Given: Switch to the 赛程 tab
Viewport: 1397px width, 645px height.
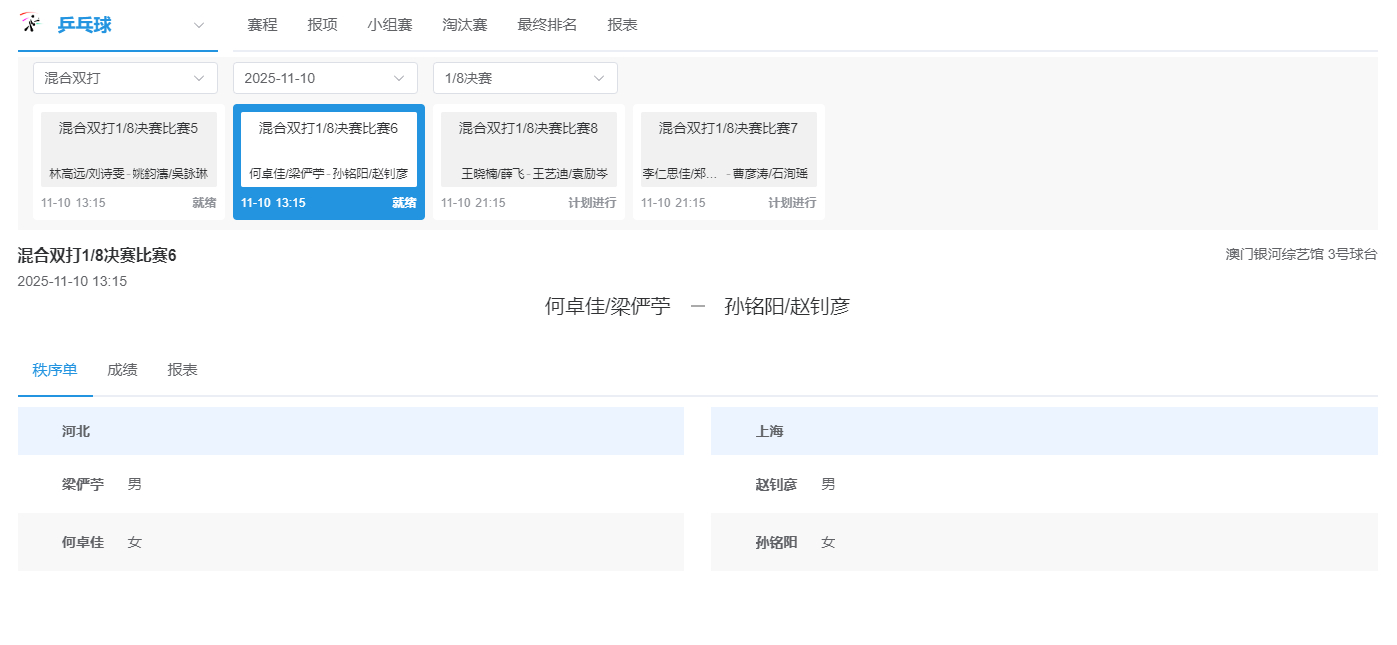Looking at the screenshot, I should (x=263, y=25).
